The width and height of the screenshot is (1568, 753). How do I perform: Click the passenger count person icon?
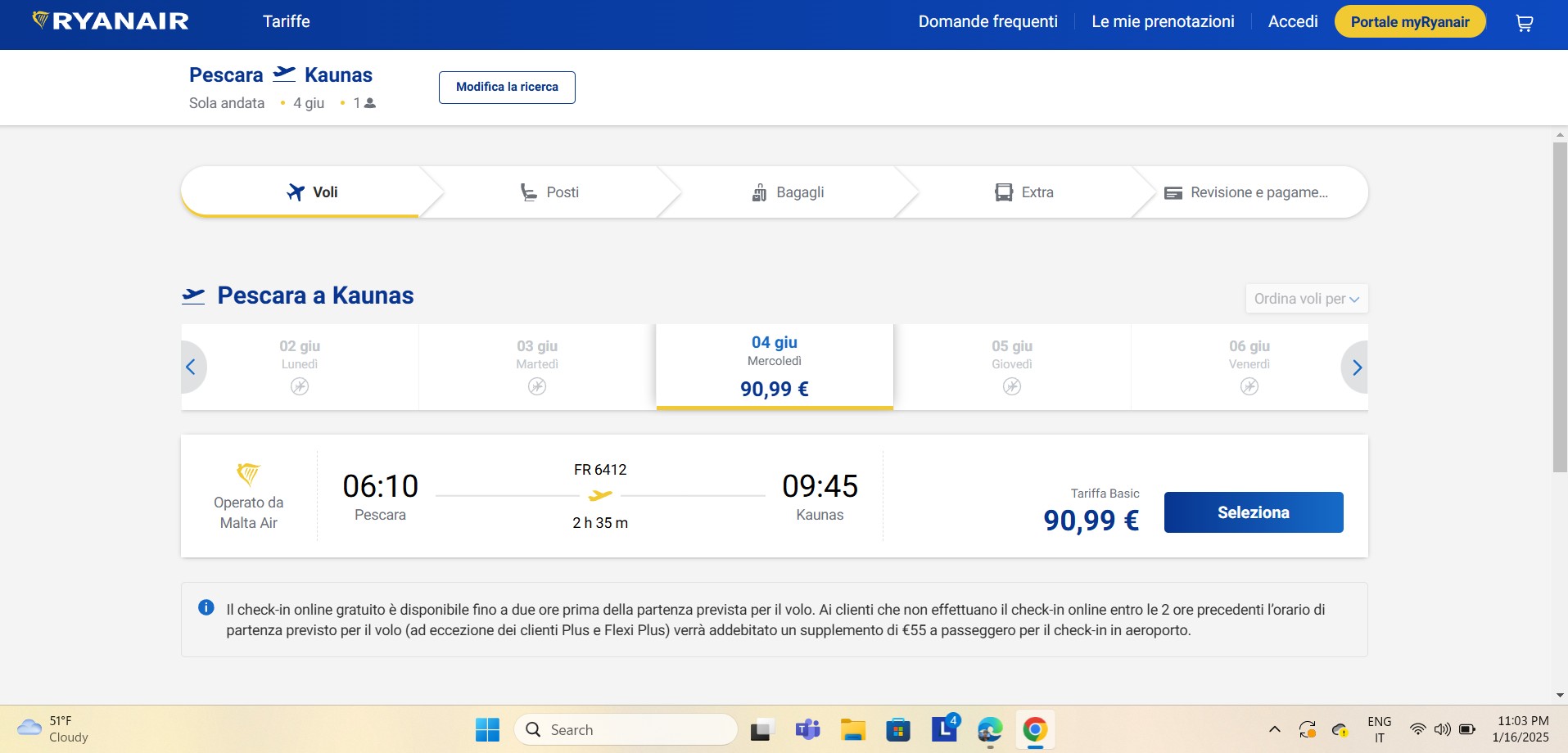[x=370, y=103]
